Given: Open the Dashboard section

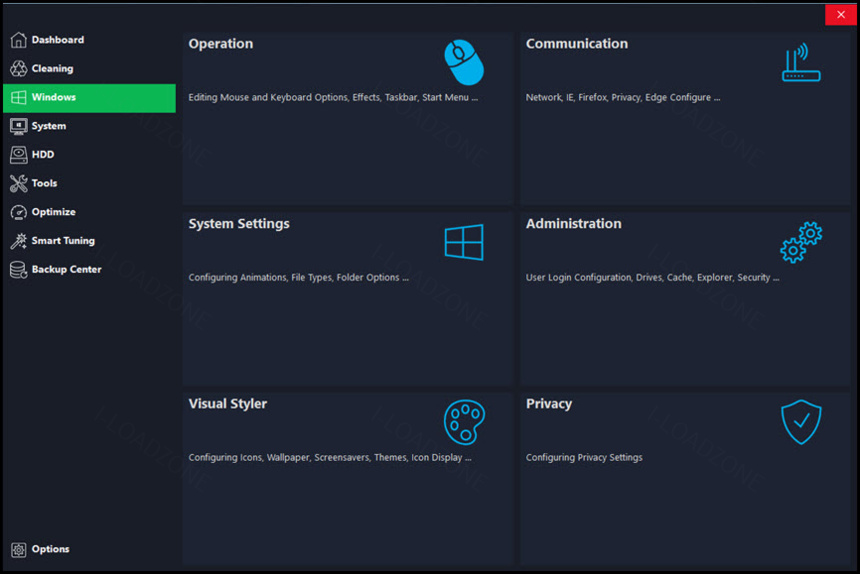Looking at the screenshot, I should [x=58, y=39].
